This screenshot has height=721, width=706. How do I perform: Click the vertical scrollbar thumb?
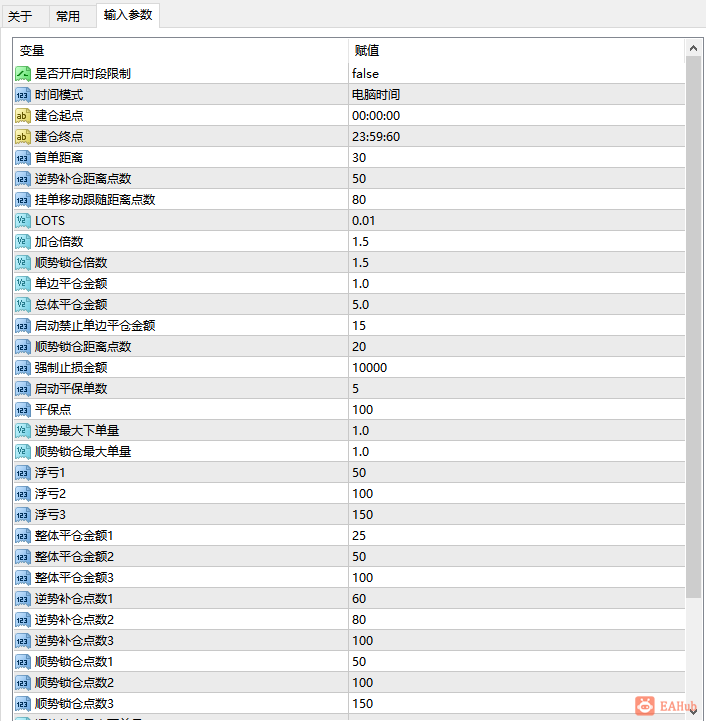click(694, 327)
